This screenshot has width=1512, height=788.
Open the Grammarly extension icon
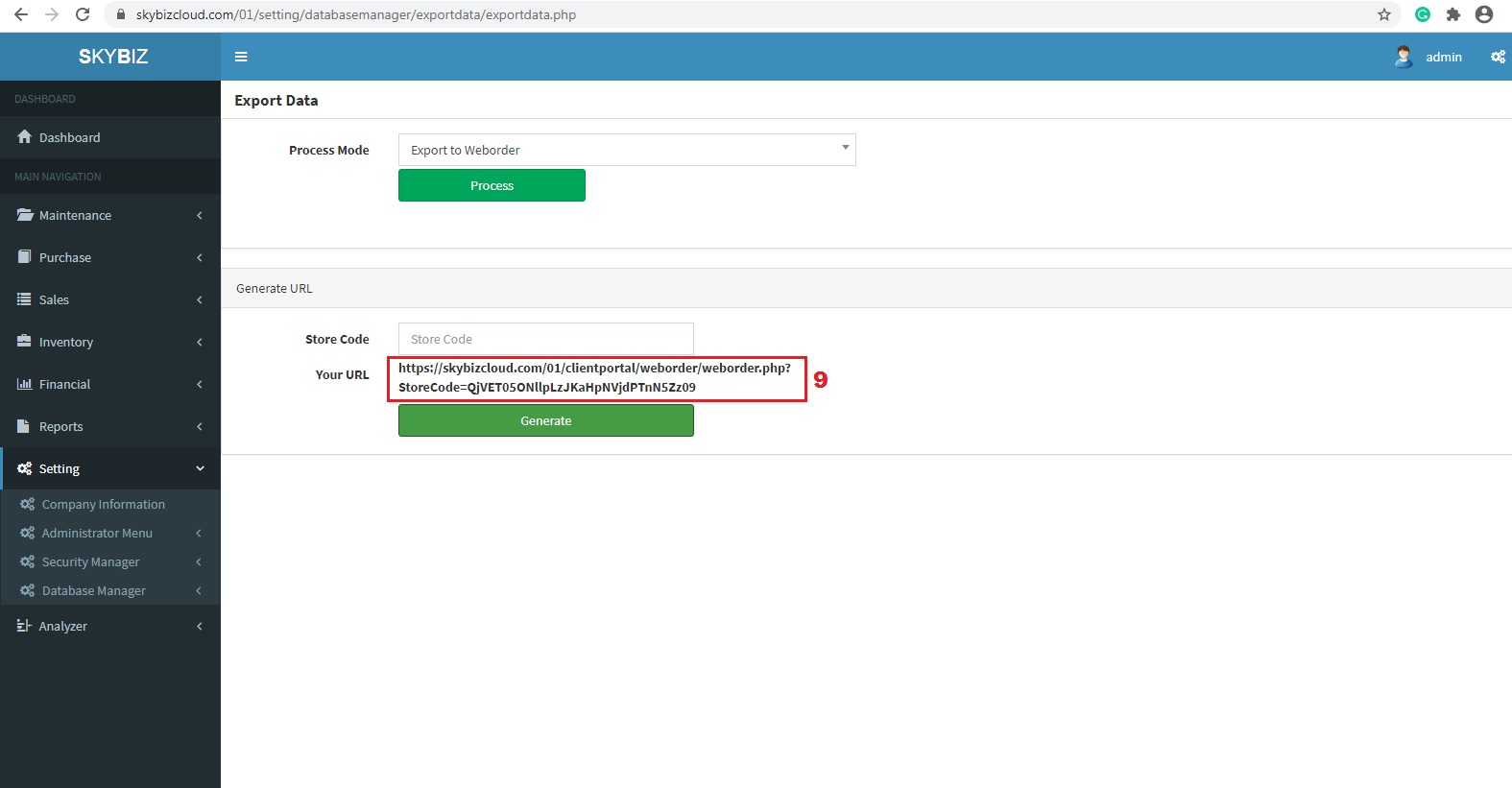coord(1423,14)
